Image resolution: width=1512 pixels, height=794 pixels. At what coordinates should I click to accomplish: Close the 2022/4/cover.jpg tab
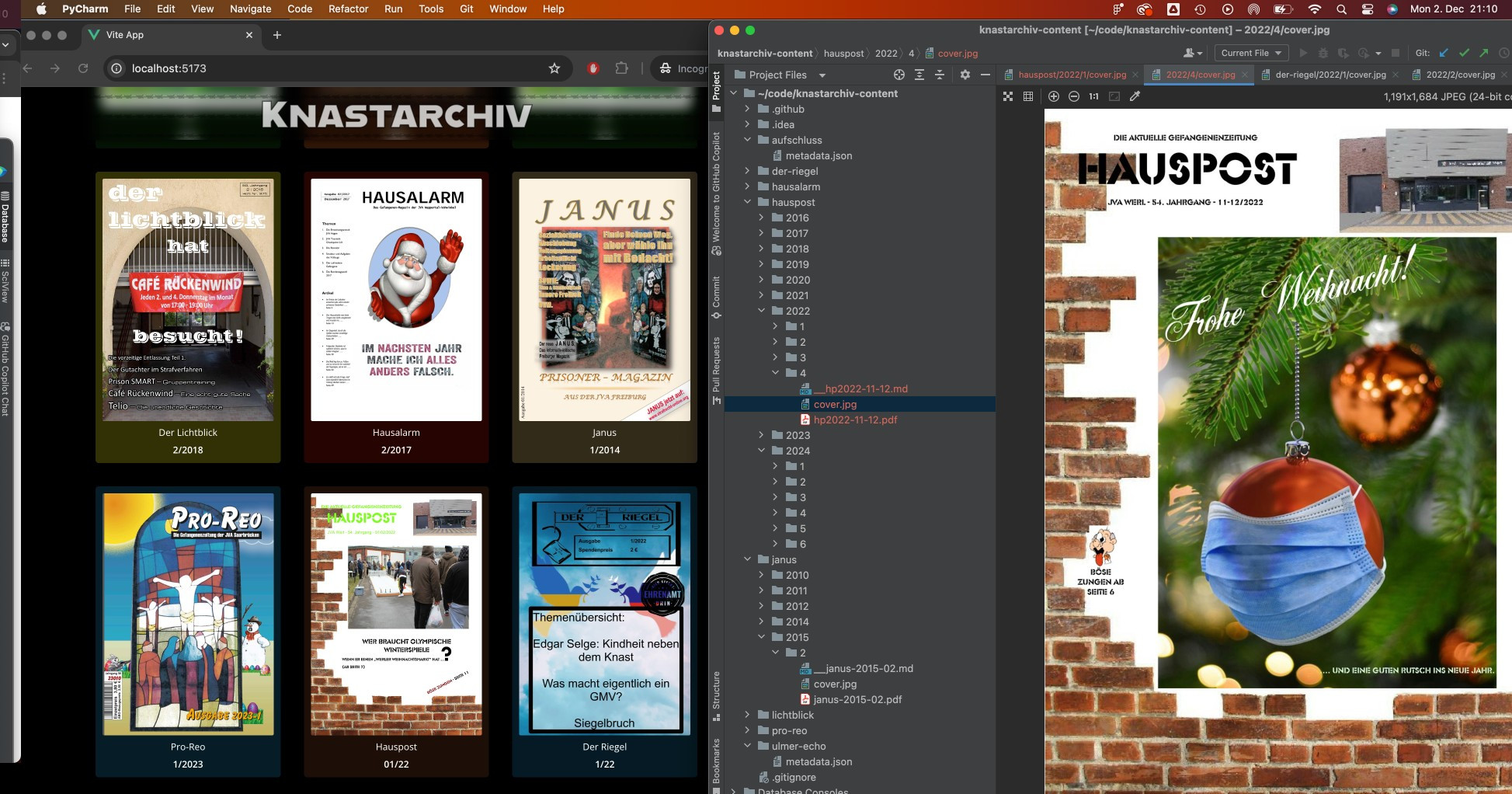point(1244,75)
